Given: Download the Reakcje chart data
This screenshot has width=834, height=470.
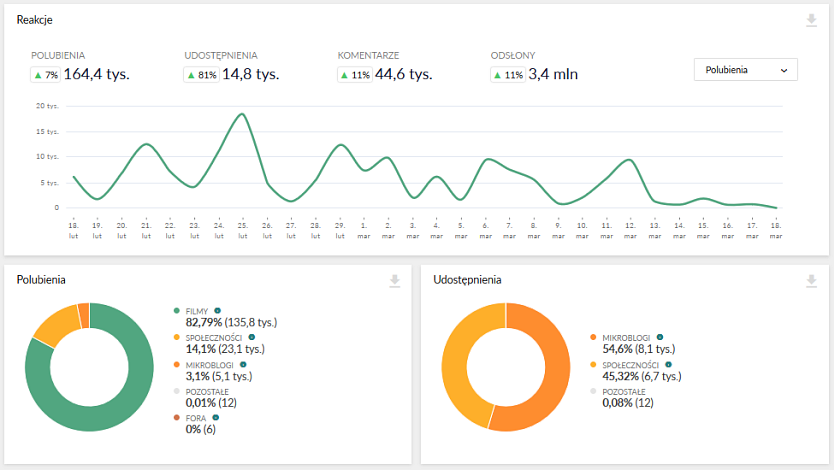Looking at the screenshot, I should click(x=811, y=21).
